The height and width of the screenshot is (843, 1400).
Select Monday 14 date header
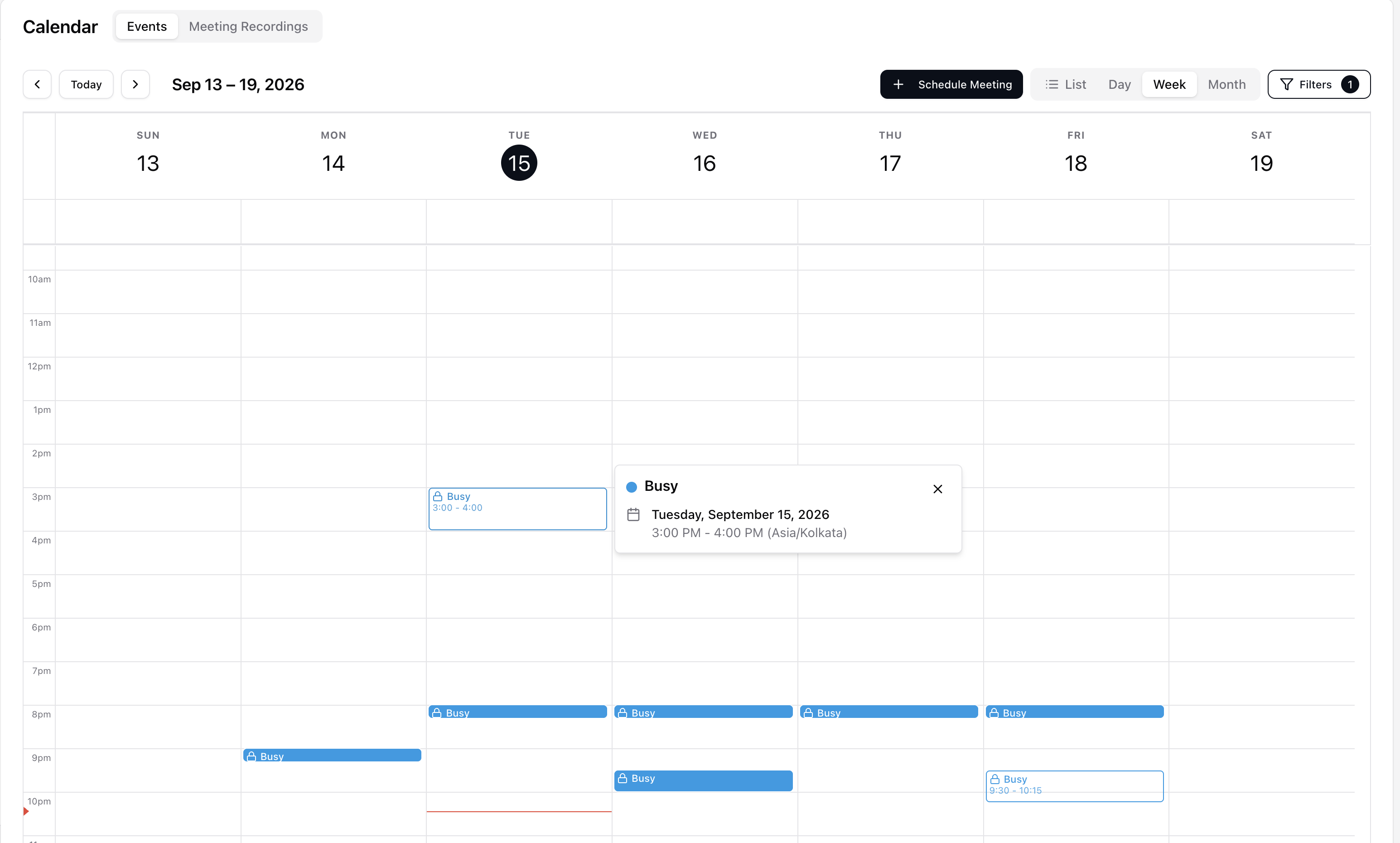pyautogui.click(x=333, y=163)
